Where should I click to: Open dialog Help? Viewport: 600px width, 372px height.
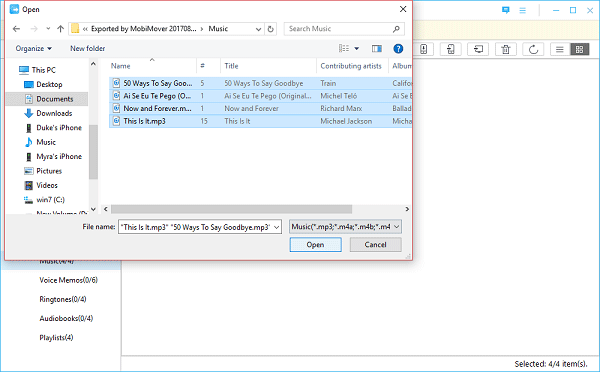tap(398, 49)
